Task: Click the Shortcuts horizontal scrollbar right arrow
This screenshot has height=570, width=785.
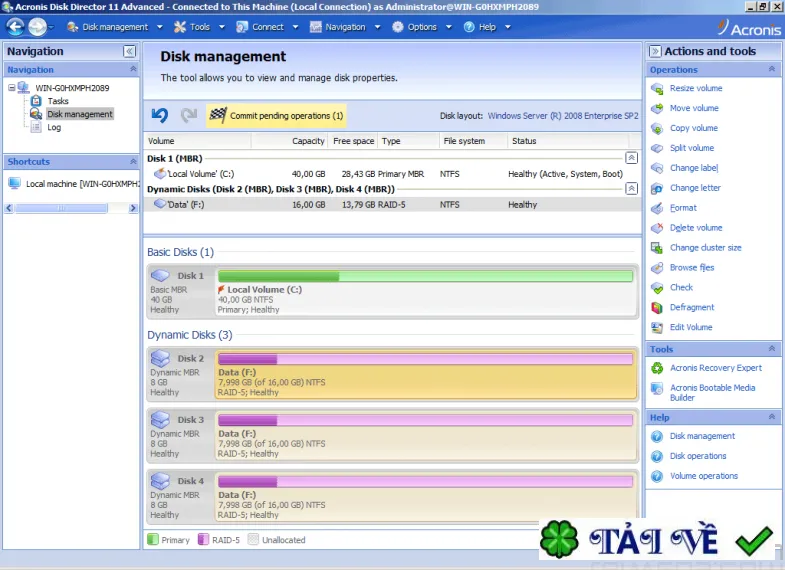Action: (x=133, y=208)
